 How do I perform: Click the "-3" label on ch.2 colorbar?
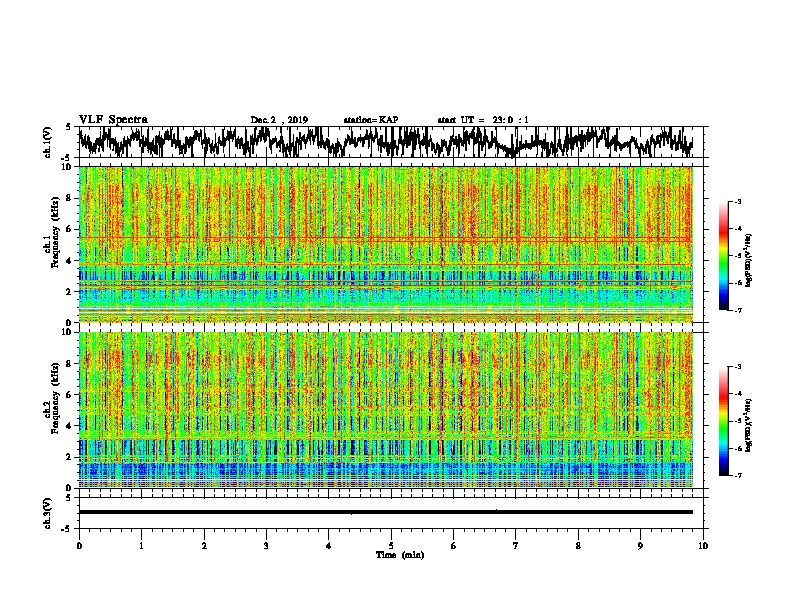(737, 367)
